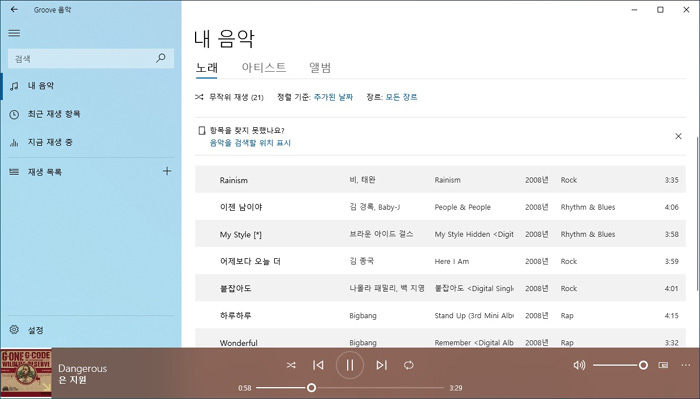Viewport: 700px width, 399px height.
Task: Click the Dangerous album art thumbnail
Action: tap(26, 373)
